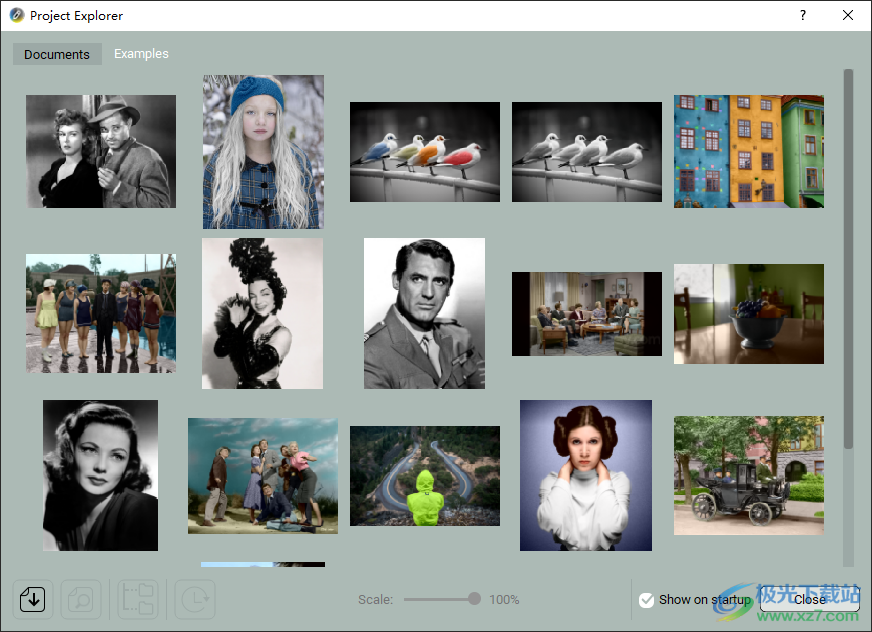The height and width of the screenshot is (632, 872).
Task: Select the winding road yellow jacket thumbnail
Action: [424, 475]
